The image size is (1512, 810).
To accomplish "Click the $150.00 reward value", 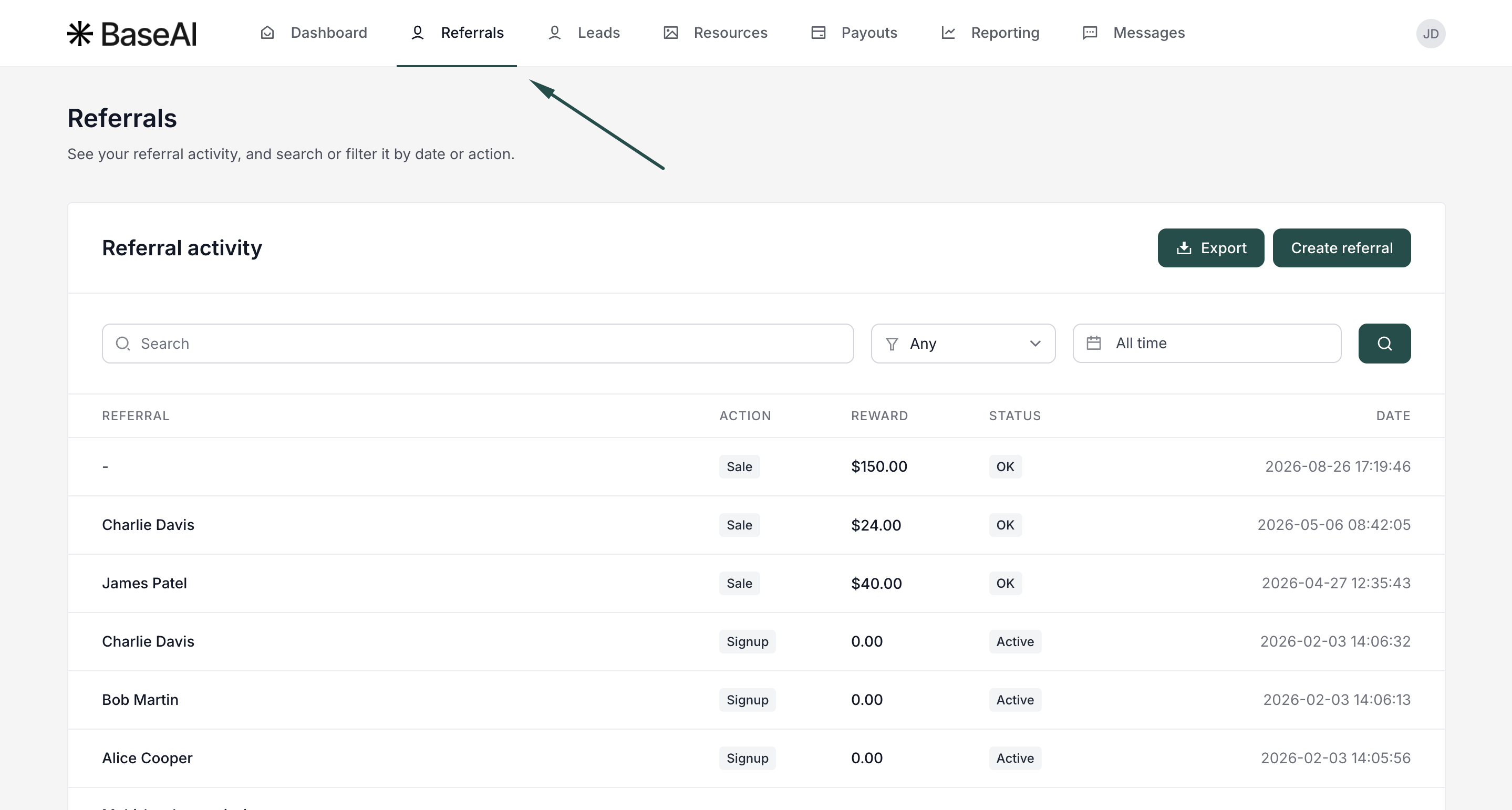I will (879, 466).
